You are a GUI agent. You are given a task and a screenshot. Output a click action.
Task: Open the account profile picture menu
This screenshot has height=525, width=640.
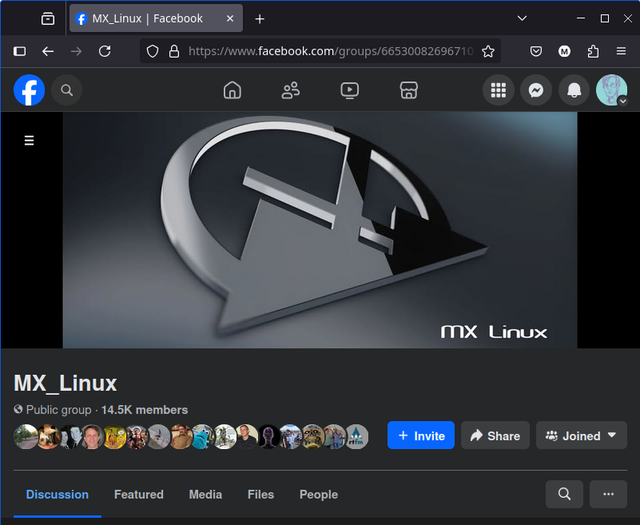(x=611, y=90)
